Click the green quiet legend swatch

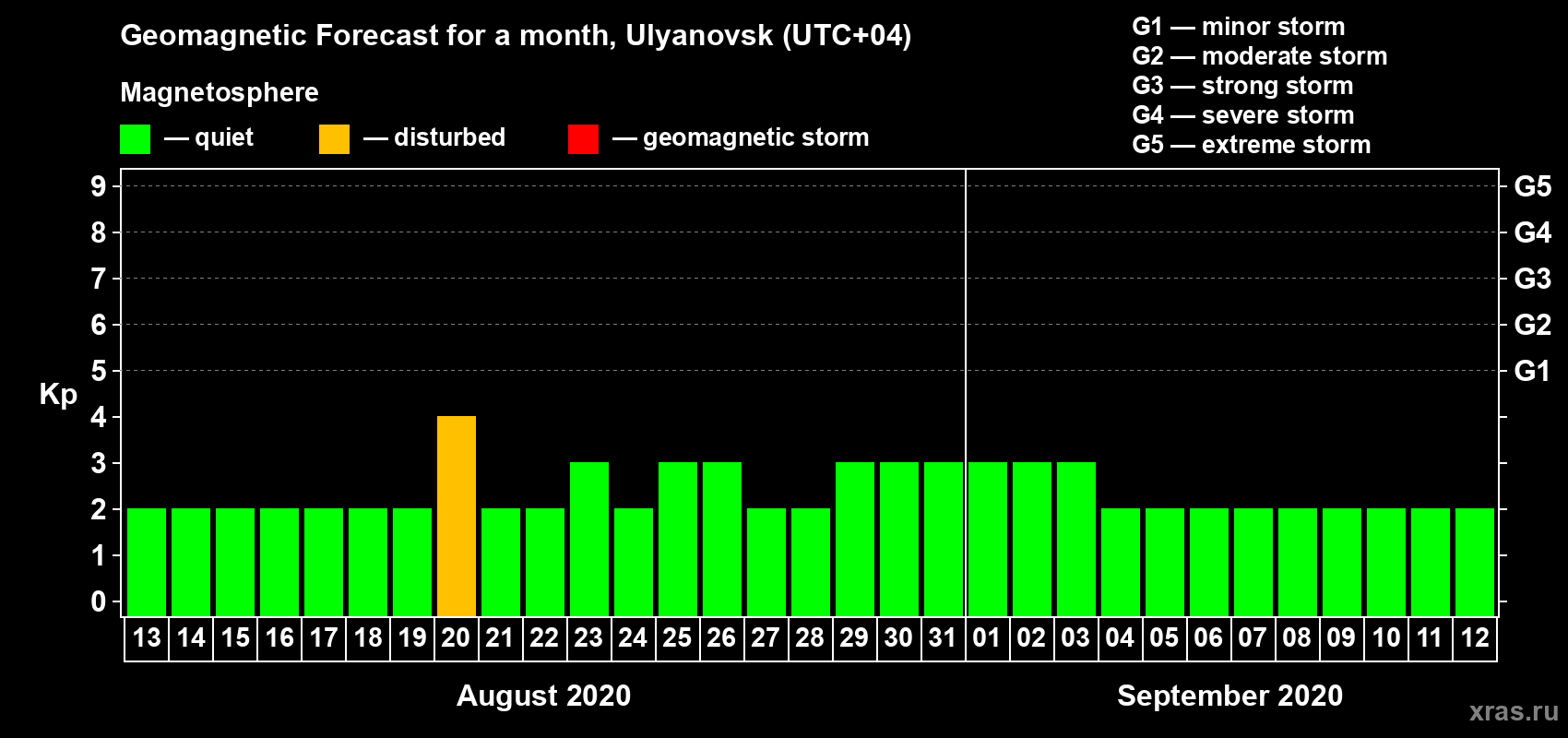tap(135, 139)
